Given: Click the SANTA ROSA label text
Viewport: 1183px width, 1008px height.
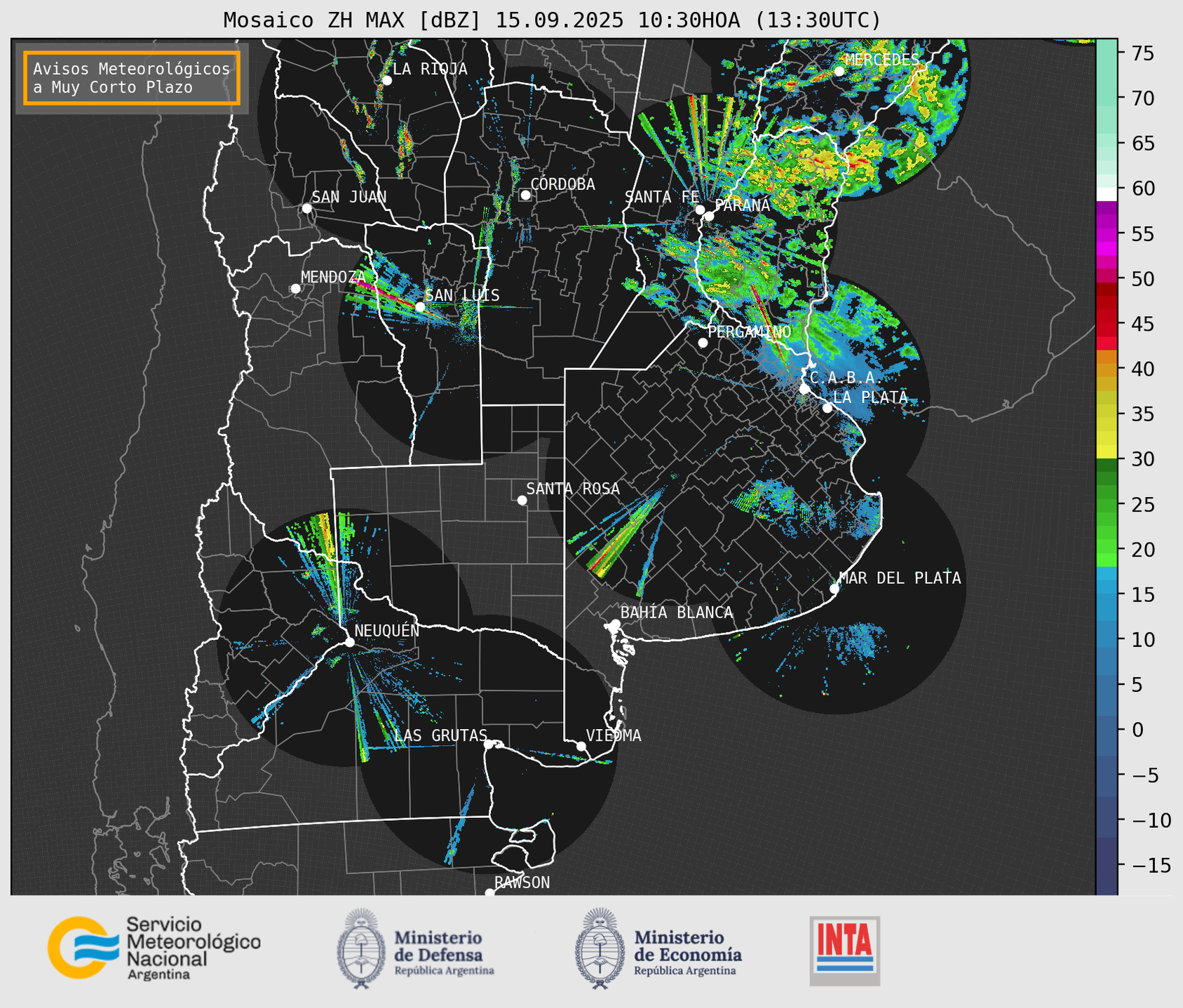Looking at the screenshot, I should tap(573, 489).
